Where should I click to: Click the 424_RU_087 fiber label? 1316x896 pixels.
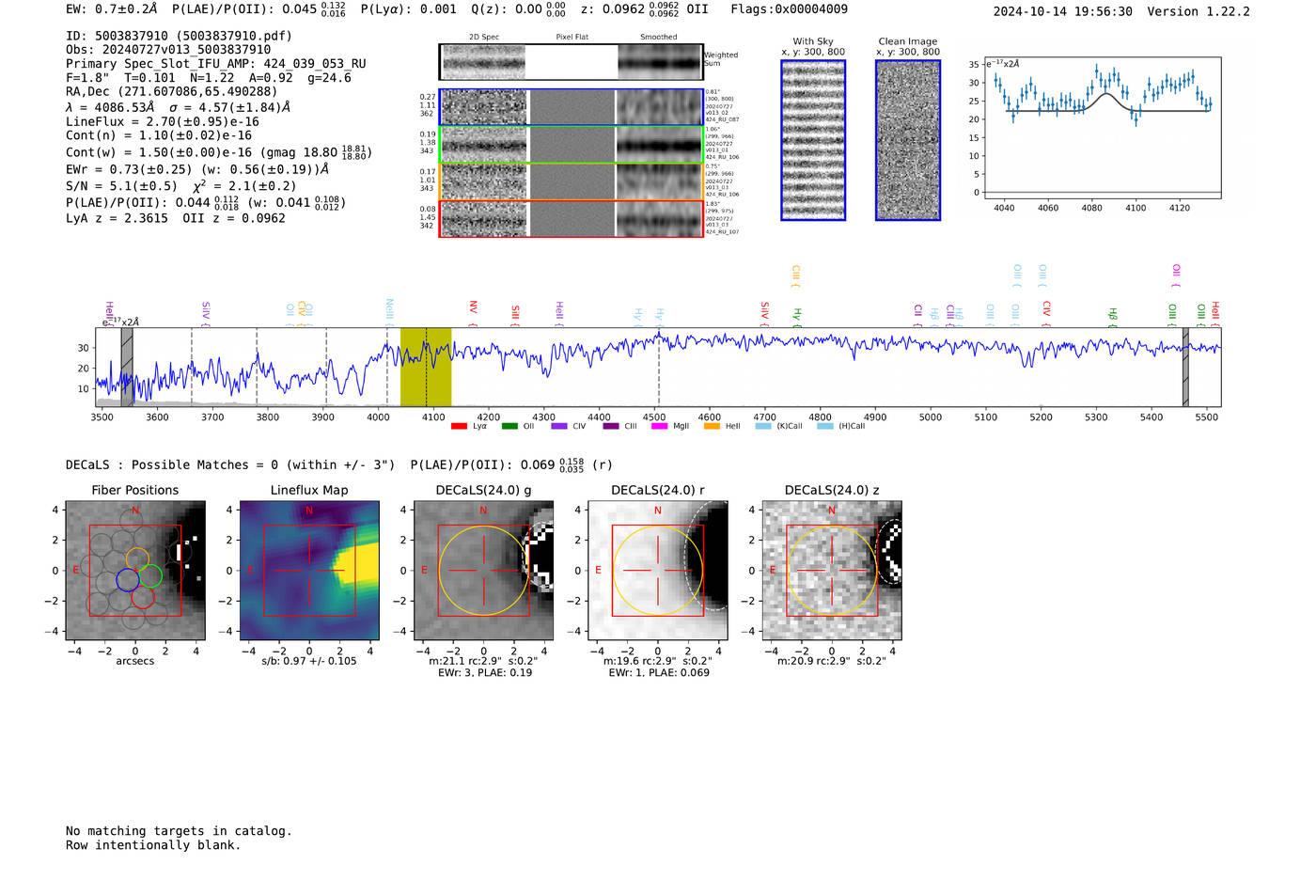click(722, 119)
